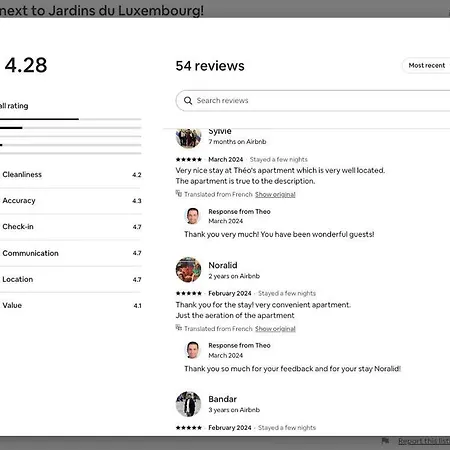
Task: Click the top overall rating bar
Action: coord(70,119)
